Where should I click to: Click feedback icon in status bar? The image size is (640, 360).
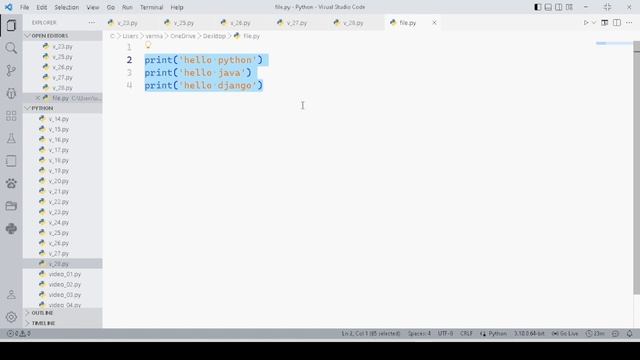615,333
